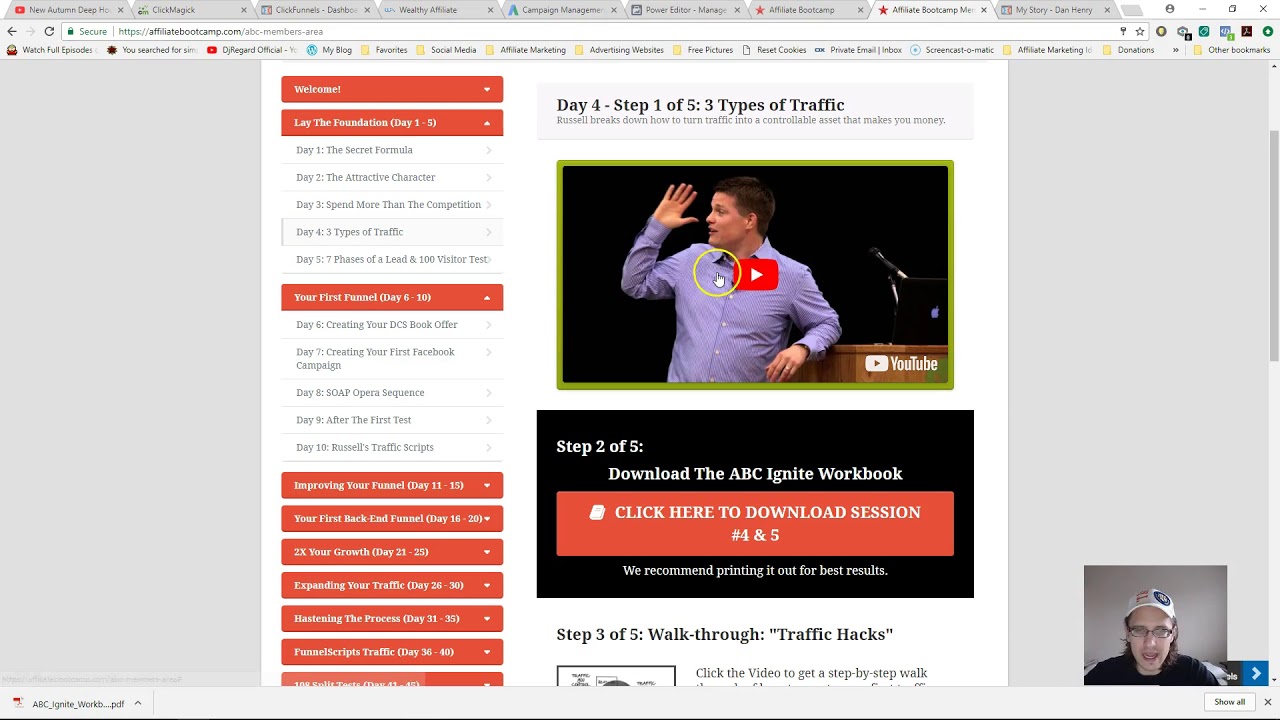Image resolution: width=1280 pixels, height=720 pixels.
Task: Open Day 2: The Attractive Character
Action: pos(392,177)
